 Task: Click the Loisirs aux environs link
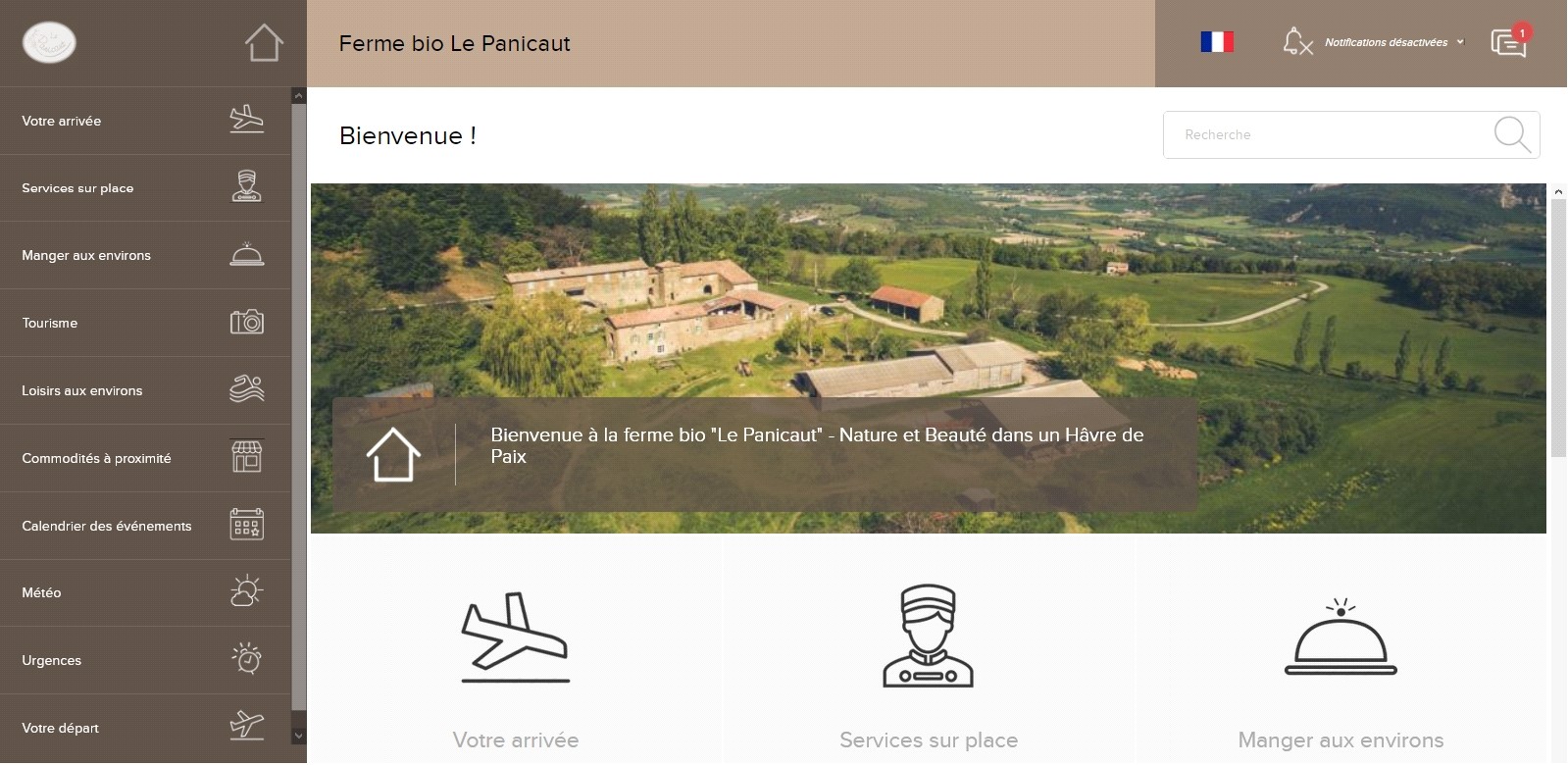pos(145,390)
